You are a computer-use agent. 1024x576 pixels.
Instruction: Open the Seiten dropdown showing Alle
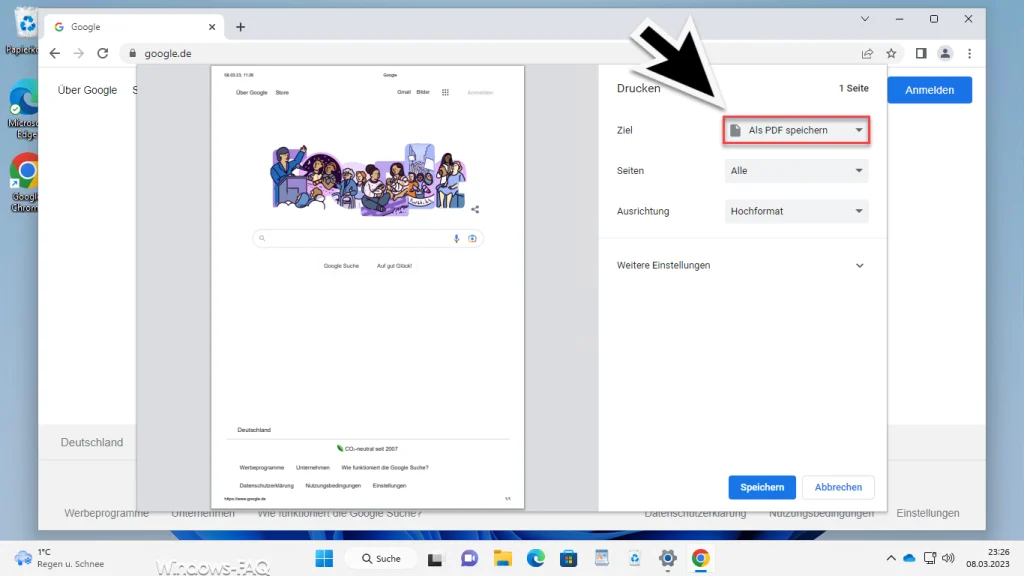(x=796, y=170)
